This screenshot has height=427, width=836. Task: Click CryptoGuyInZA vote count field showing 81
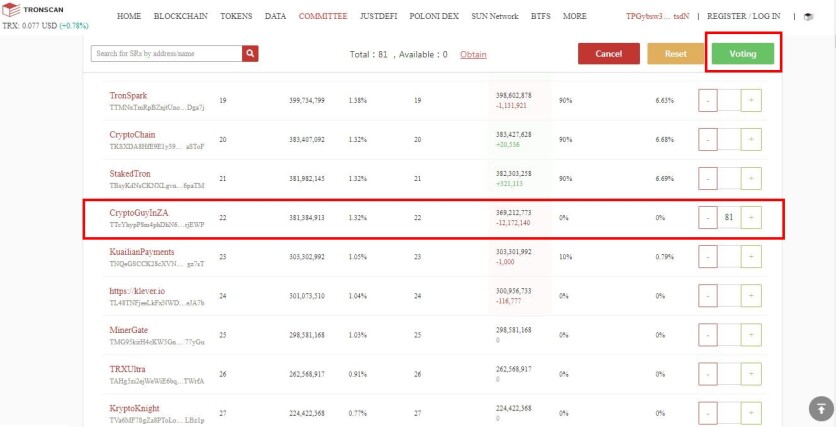tap(729, 217)
